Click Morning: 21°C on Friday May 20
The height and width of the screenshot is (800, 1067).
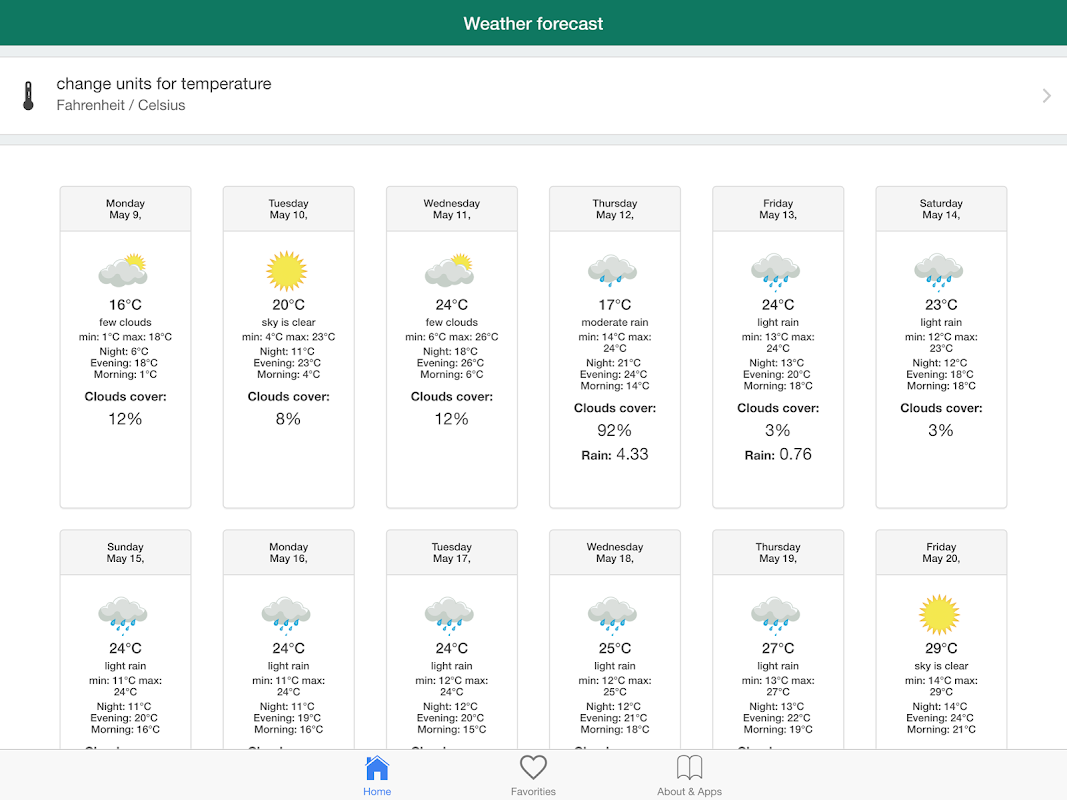(941, 729)
